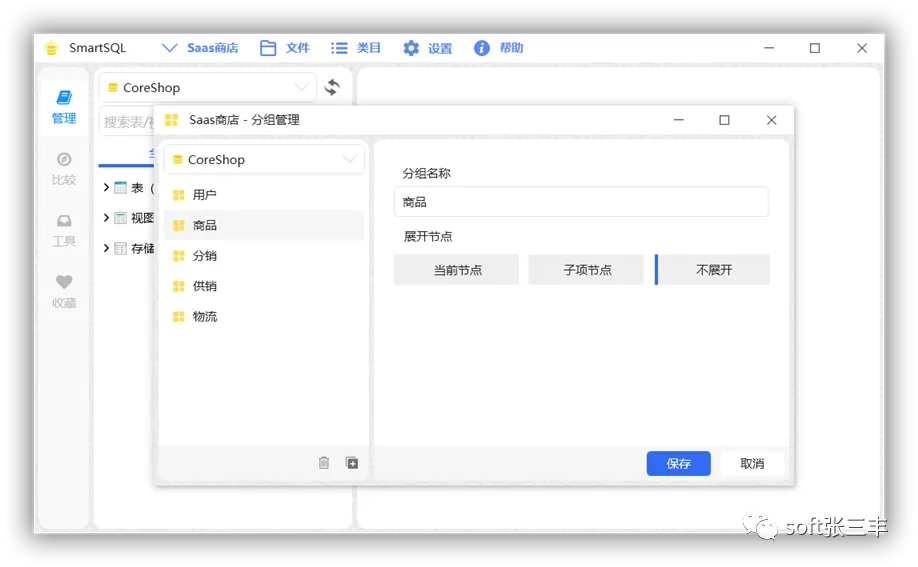
Task: Open the 设置 settings menu
Action: 427,48
